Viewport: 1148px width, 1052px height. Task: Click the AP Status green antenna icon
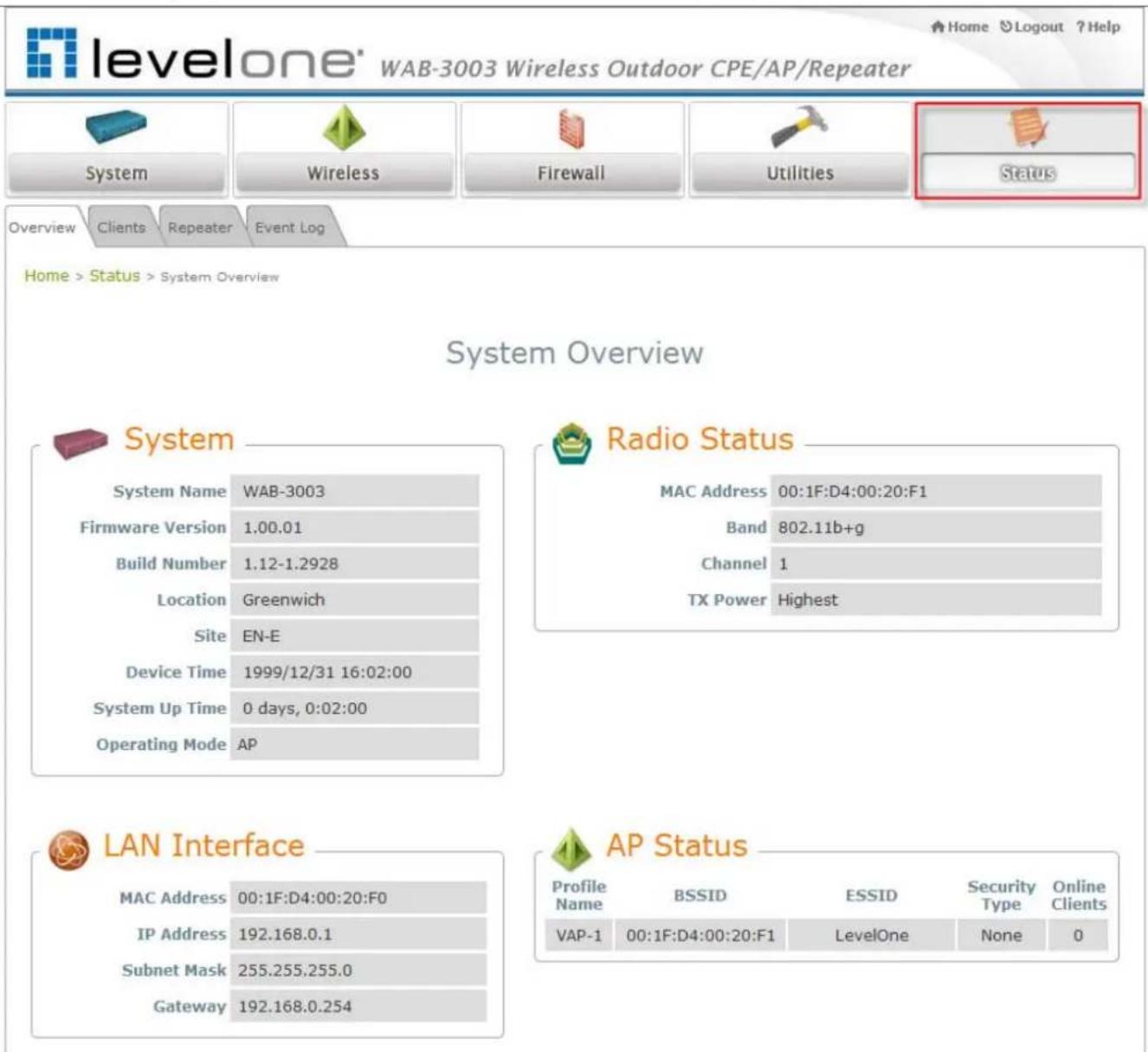coord(571,849)
